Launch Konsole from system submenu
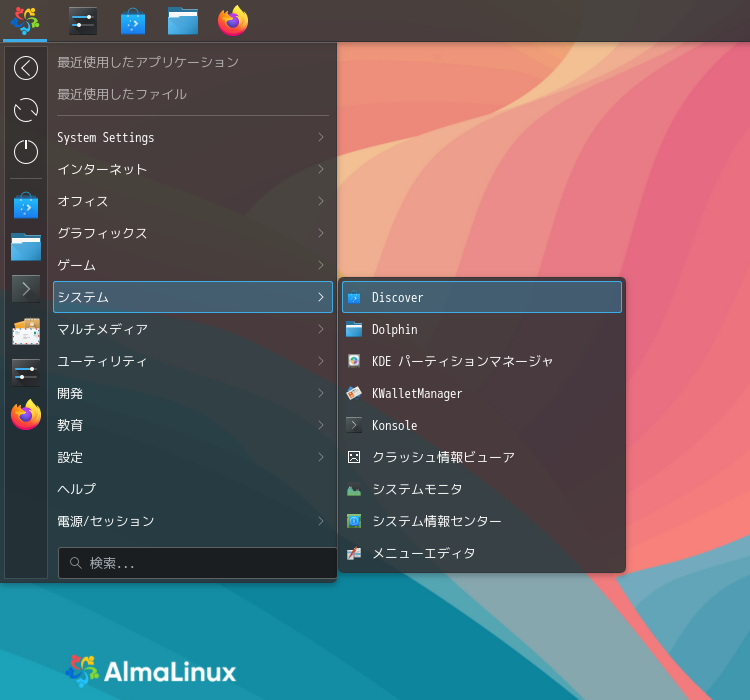 (482, 425)
